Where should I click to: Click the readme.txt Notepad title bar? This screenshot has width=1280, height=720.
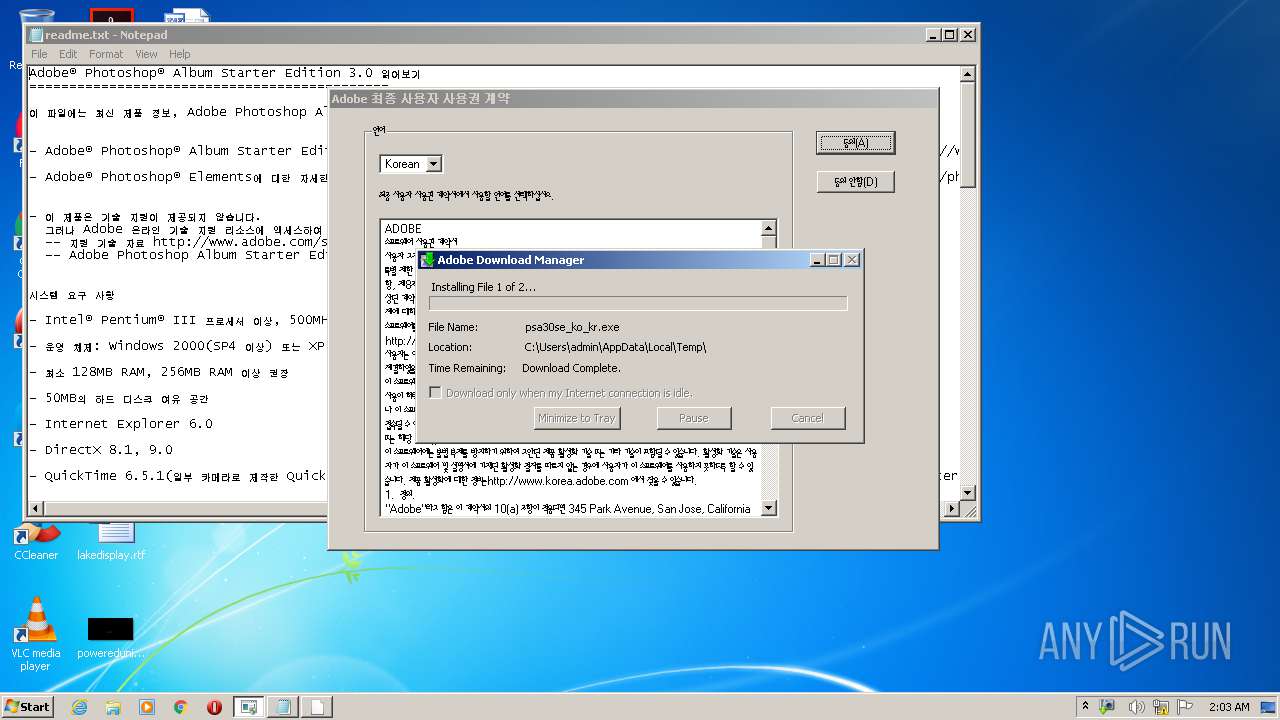(x=503, y=34)
